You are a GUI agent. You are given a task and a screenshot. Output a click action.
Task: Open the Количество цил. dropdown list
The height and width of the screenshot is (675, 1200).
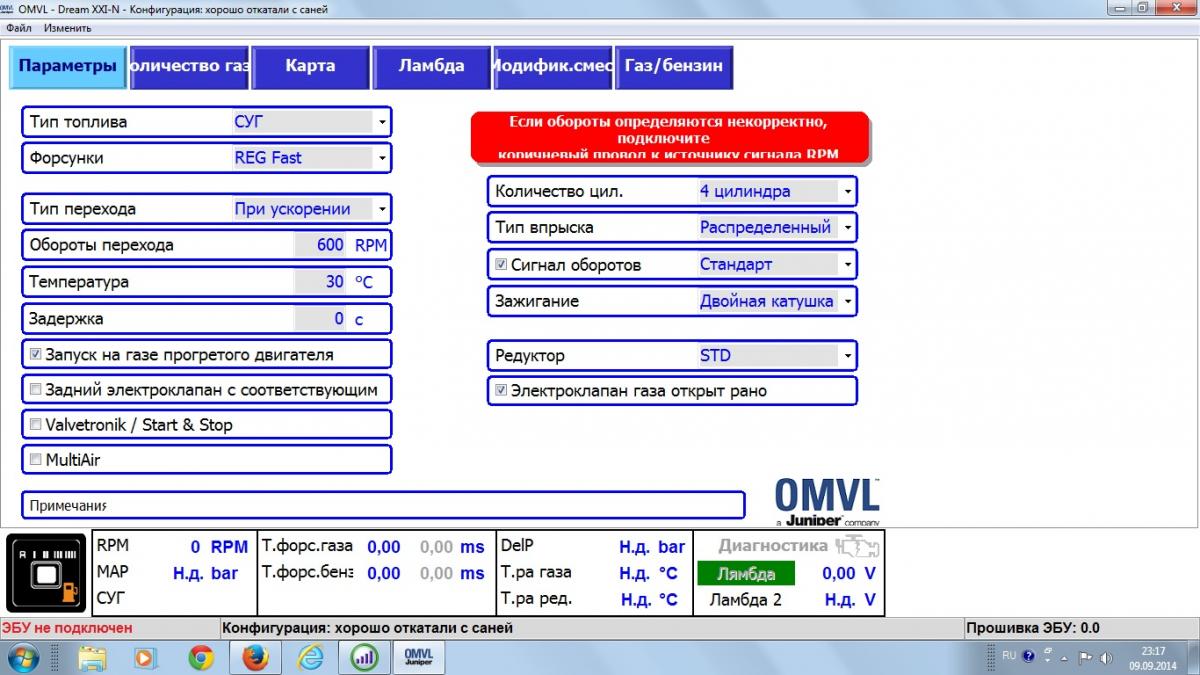[847, 191]
